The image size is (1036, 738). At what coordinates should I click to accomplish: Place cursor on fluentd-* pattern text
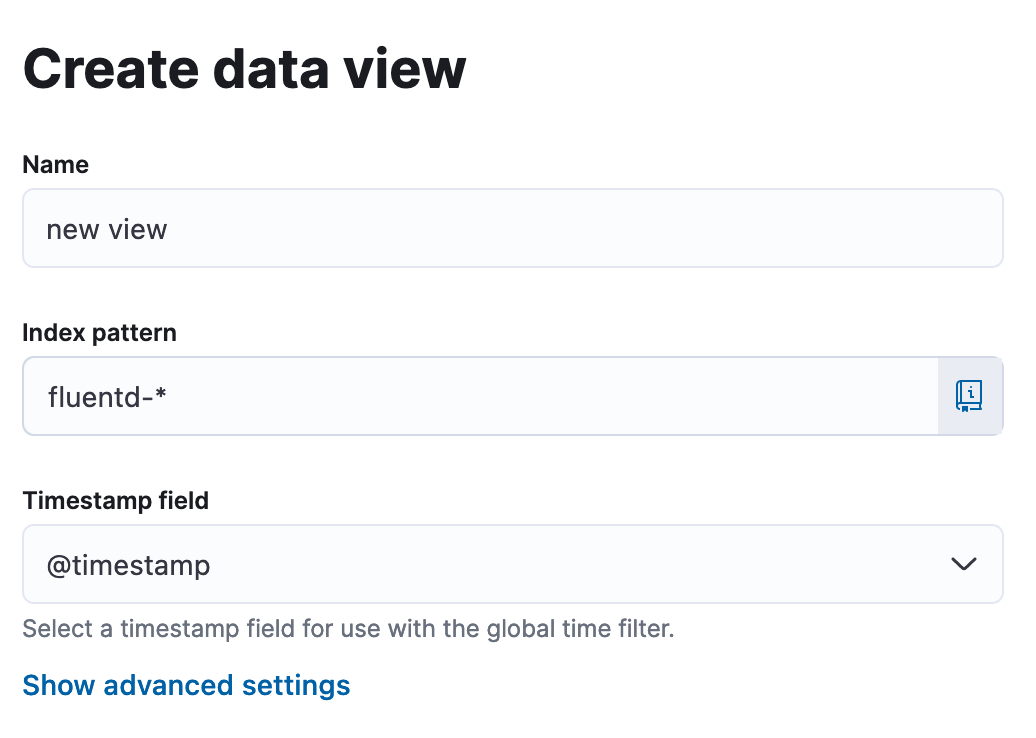[107, 397]
